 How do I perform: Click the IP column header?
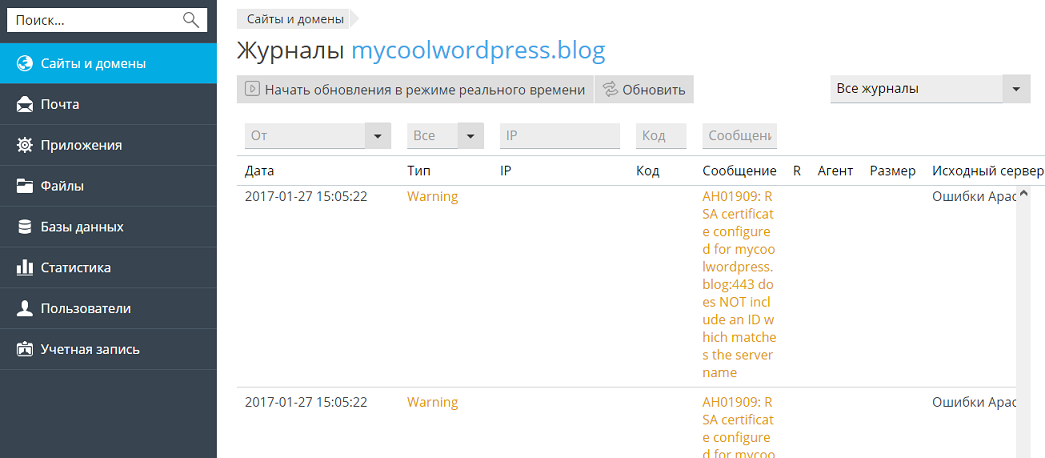pyautogui.click(x=506, y=171)
